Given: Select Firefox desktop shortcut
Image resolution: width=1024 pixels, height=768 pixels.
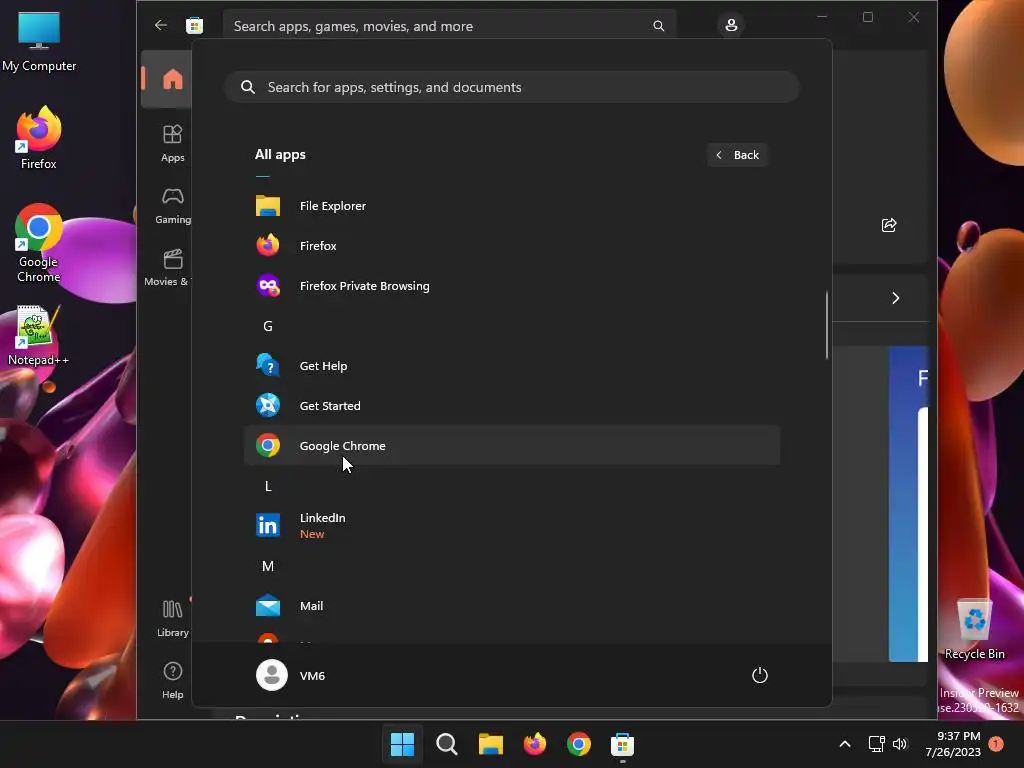Looking at the screenshot, I should (x=39, y=138).
